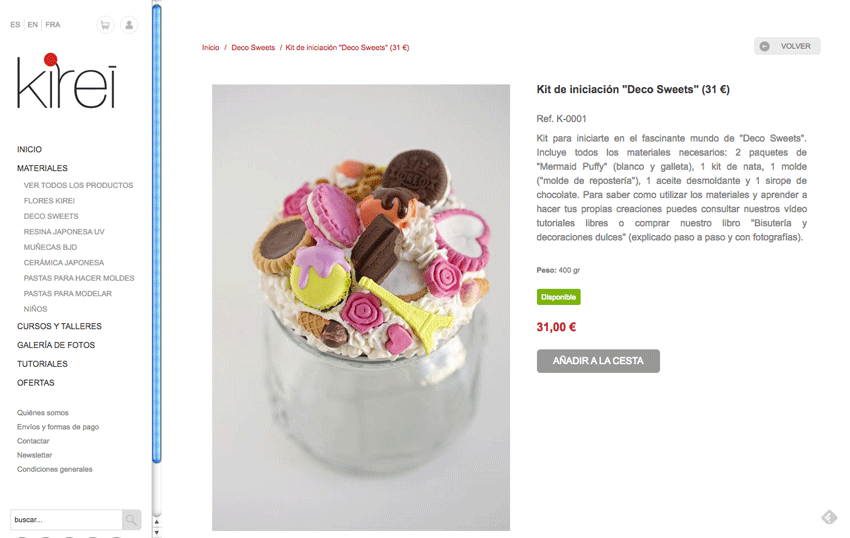Switch language to ES
This screenshot has width=850, height=538.
(15, 24)
